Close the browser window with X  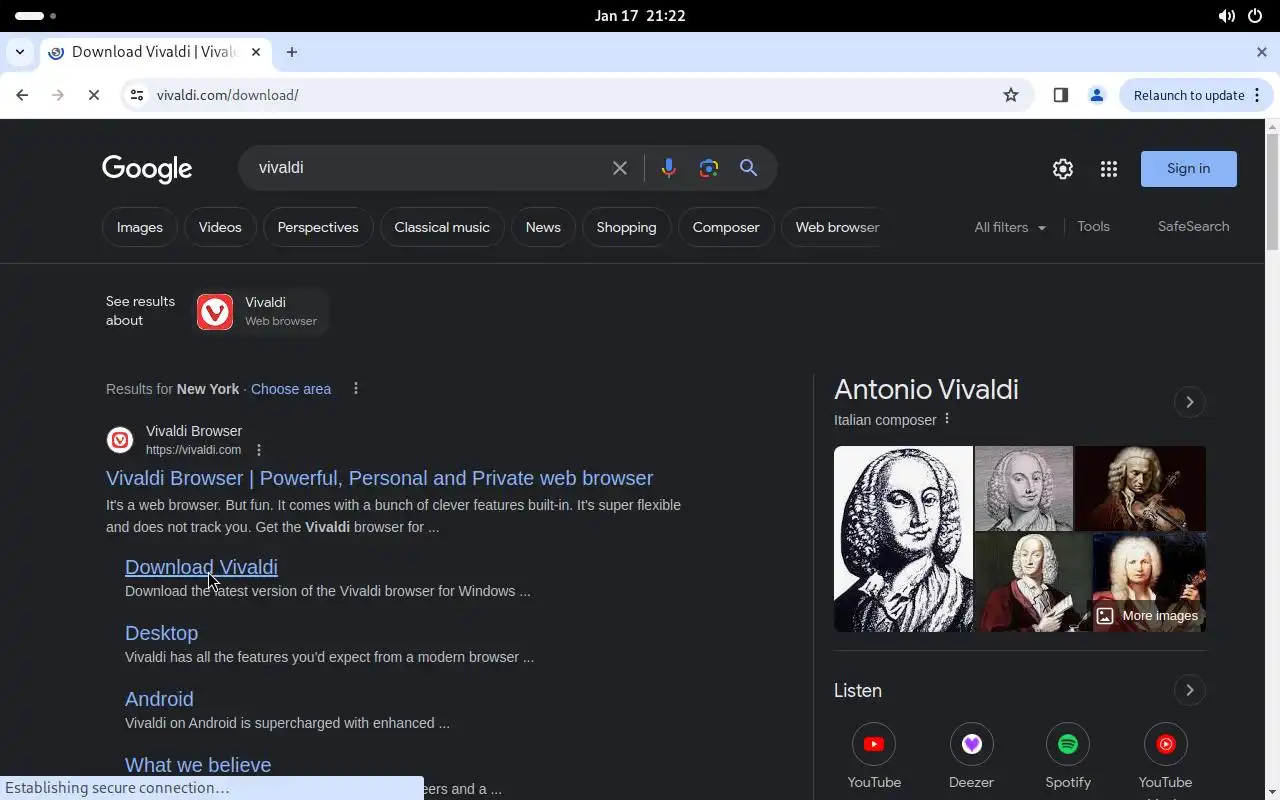coord(1261,52)
